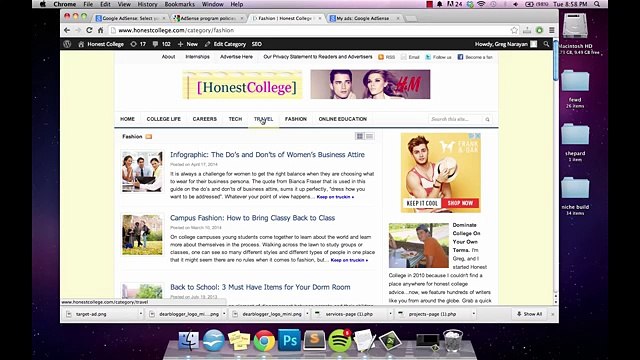This screenshot has width=640, height=360.
Task: Open the Chrome hamburger menu
Action: 551,30
